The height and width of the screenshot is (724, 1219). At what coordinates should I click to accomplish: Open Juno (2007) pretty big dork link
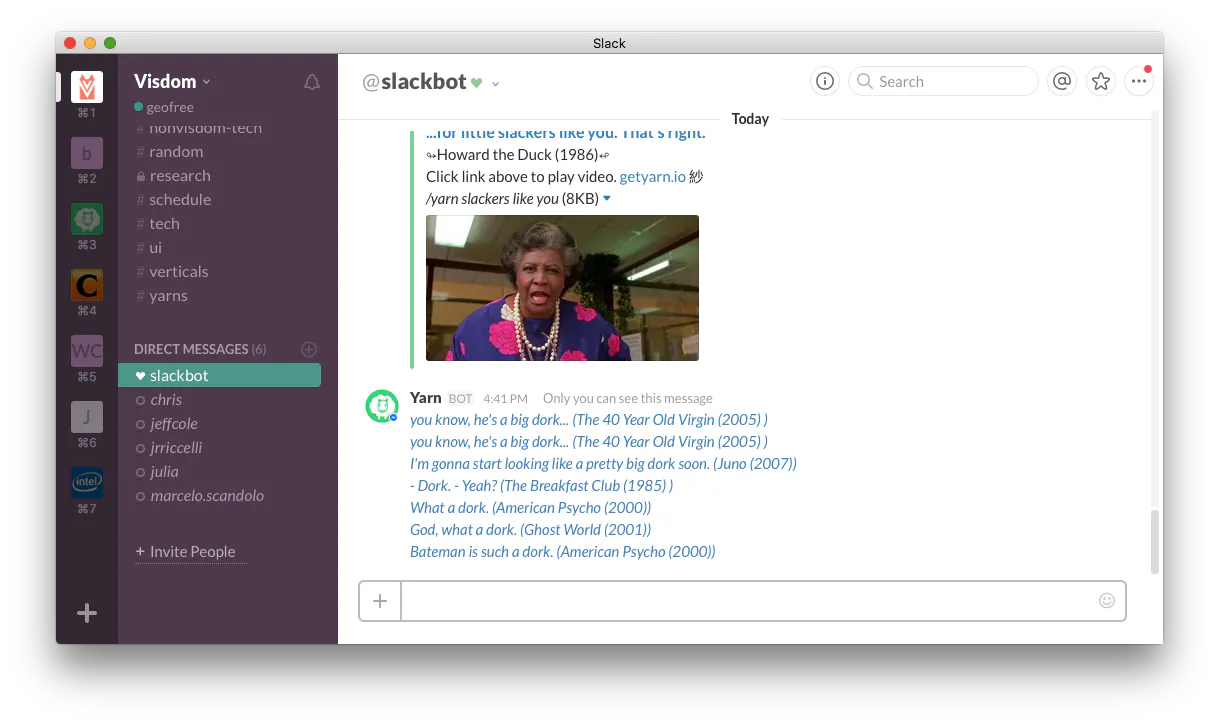603,464
